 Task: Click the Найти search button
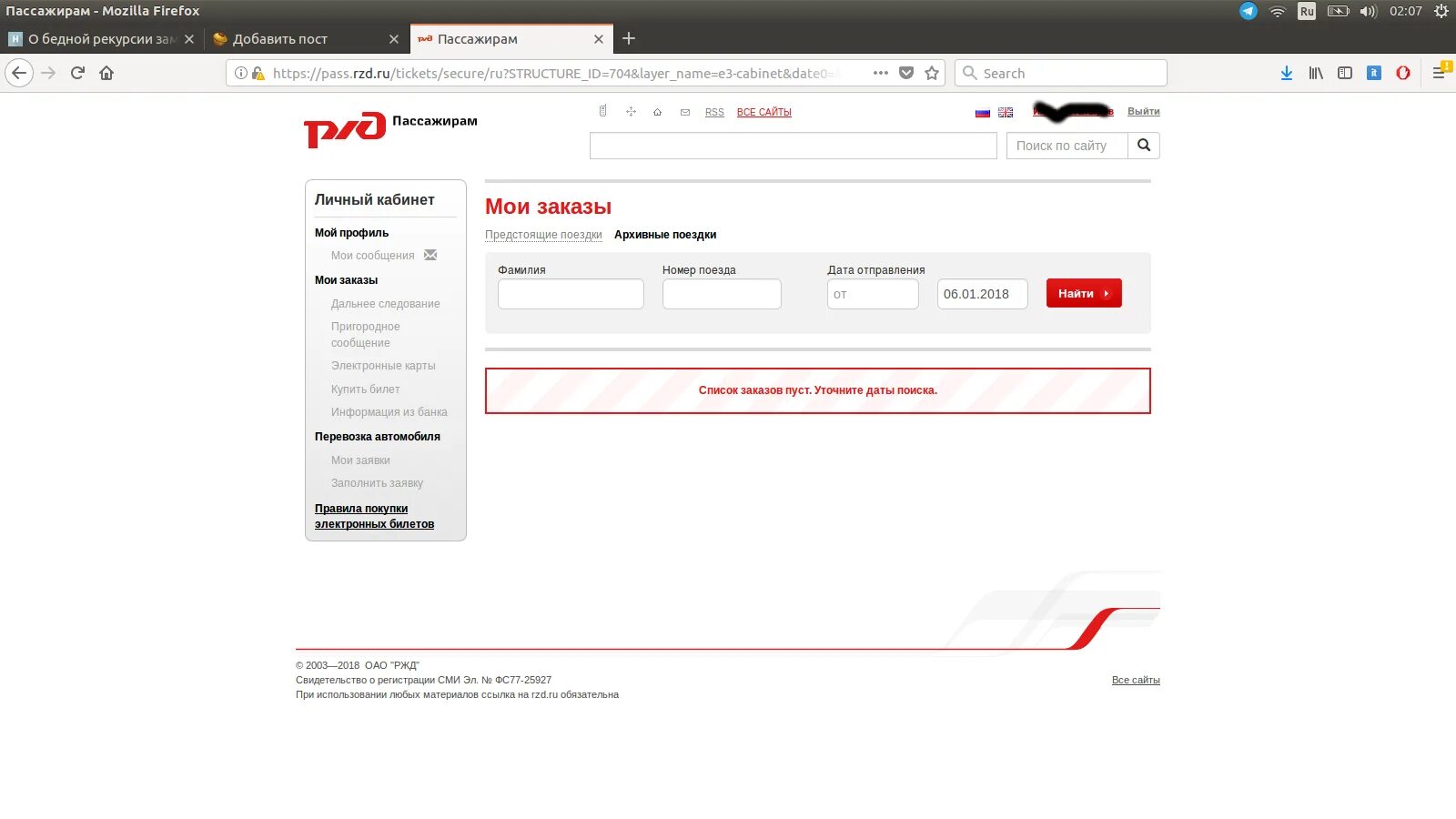point(1084,293)
